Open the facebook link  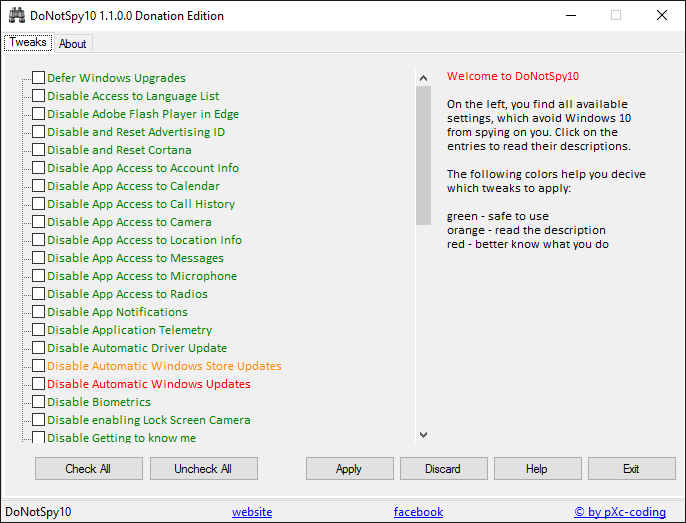418,512
